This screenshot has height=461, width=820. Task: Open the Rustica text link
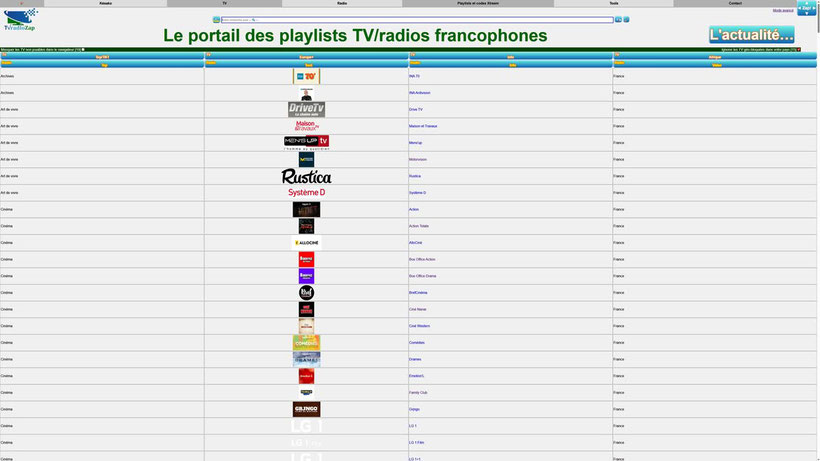tap(415, 176)
